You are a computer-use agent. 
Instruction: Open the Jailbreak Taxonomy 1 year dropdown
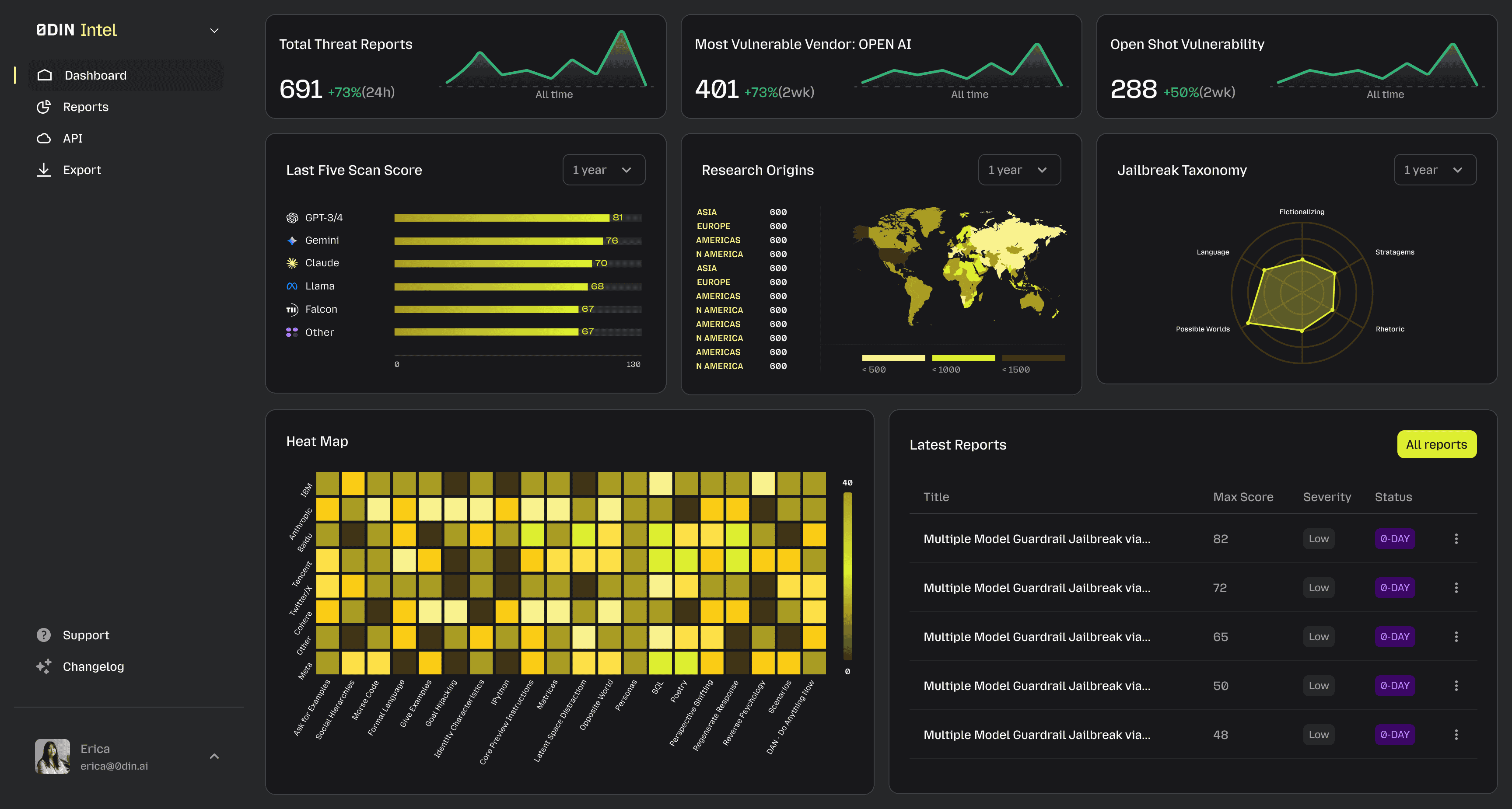1435,170
